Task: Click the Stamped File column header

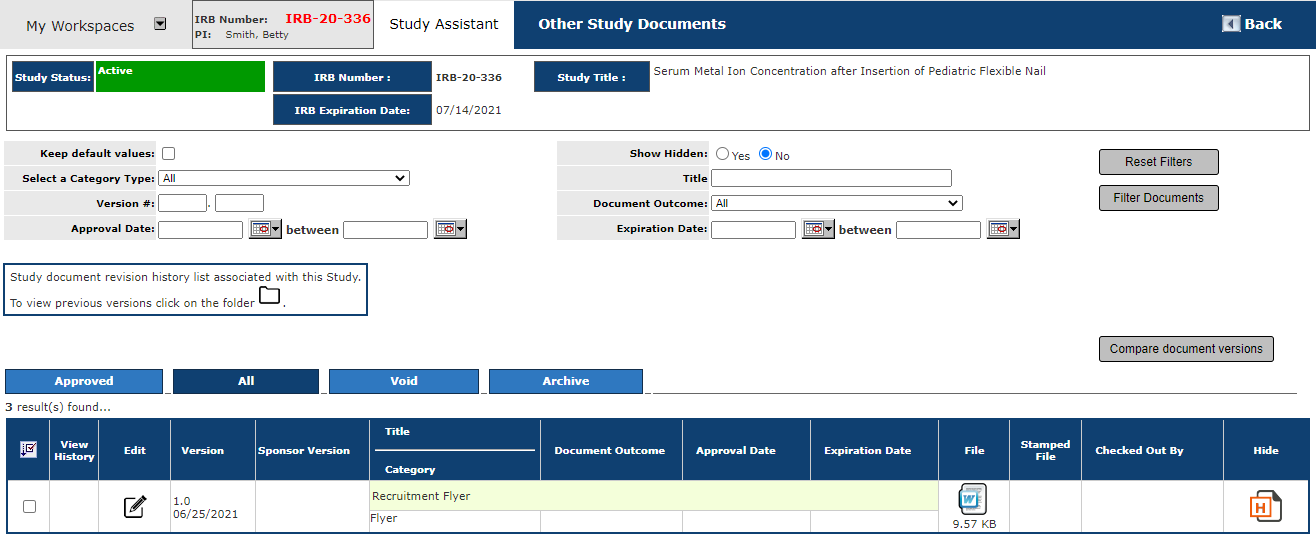Action: point(1045,450)
